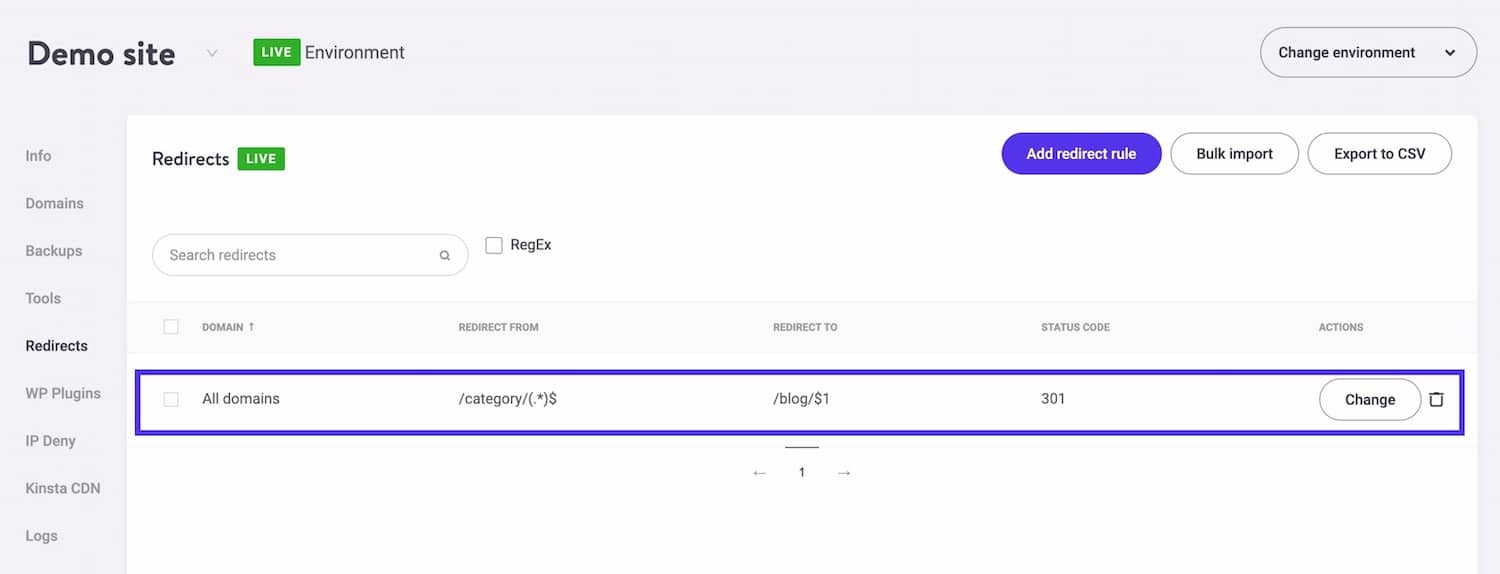Click the search magnifier icon
Viewport: 1500px width, 574px height.
(x=445, y=255)
